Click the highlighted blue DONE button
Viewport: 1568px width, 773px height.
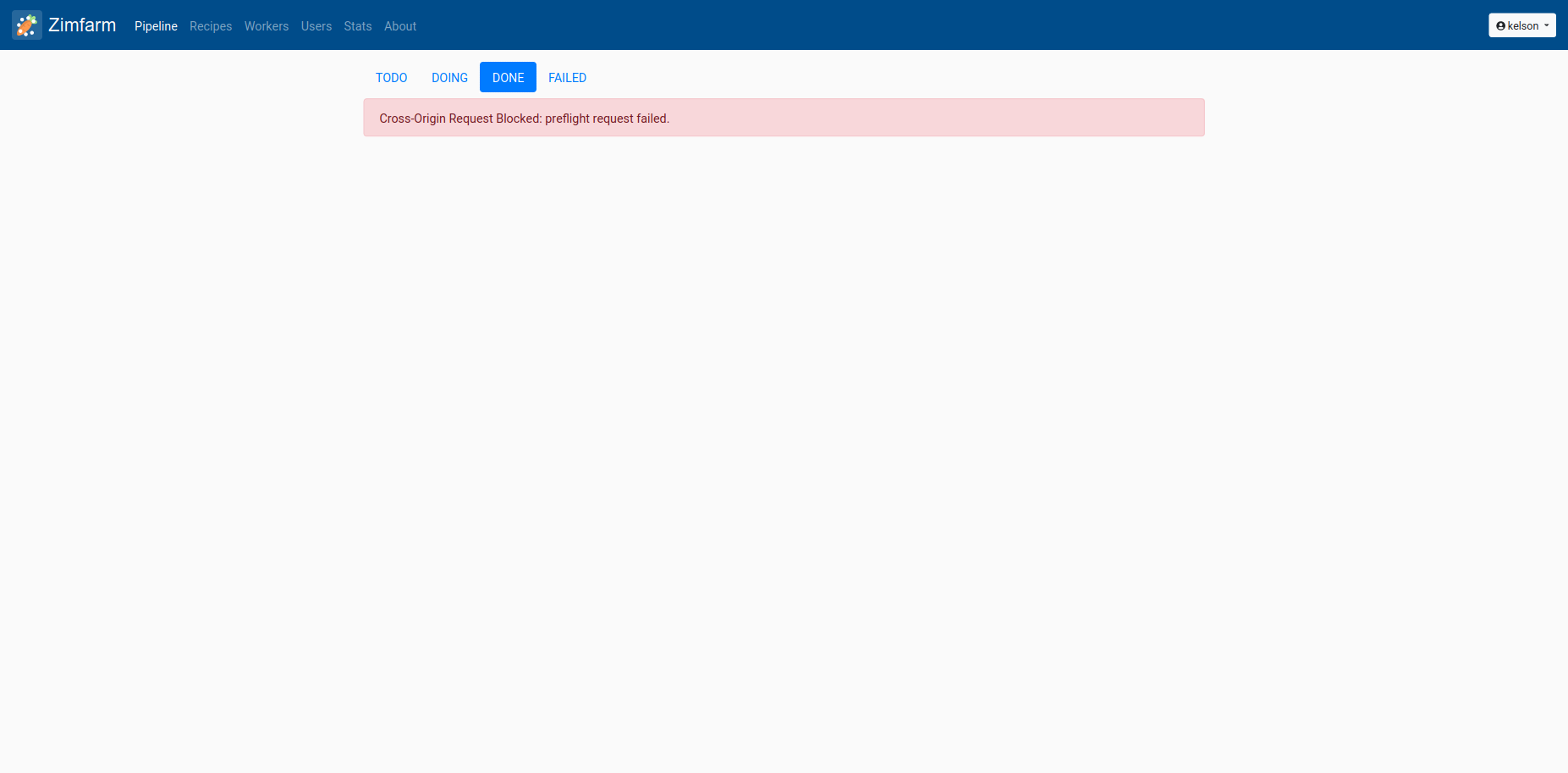coord(508,77)
